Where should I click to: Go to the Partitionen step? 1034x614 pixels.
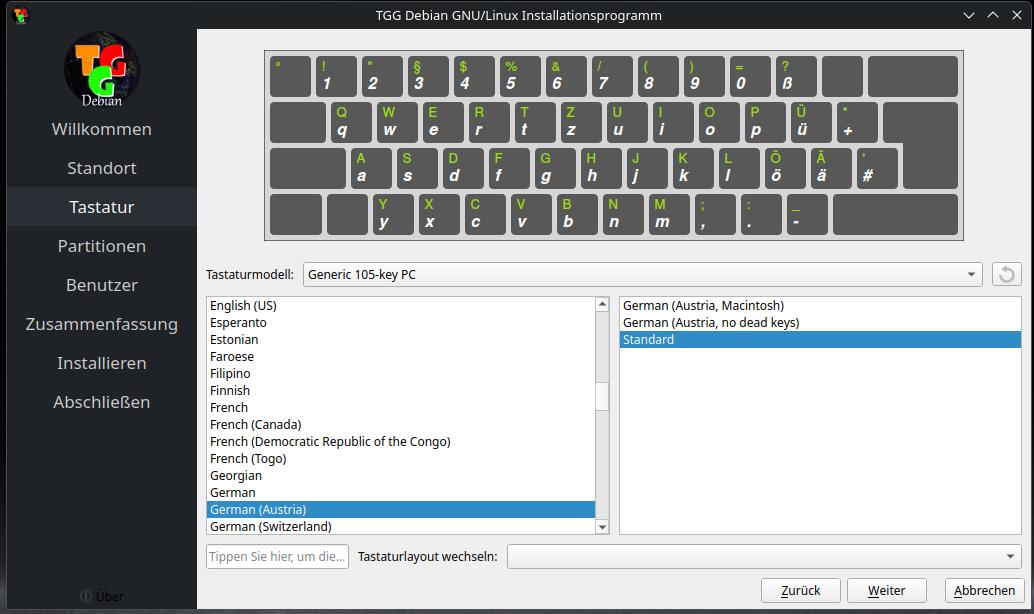tap(101, 246)
